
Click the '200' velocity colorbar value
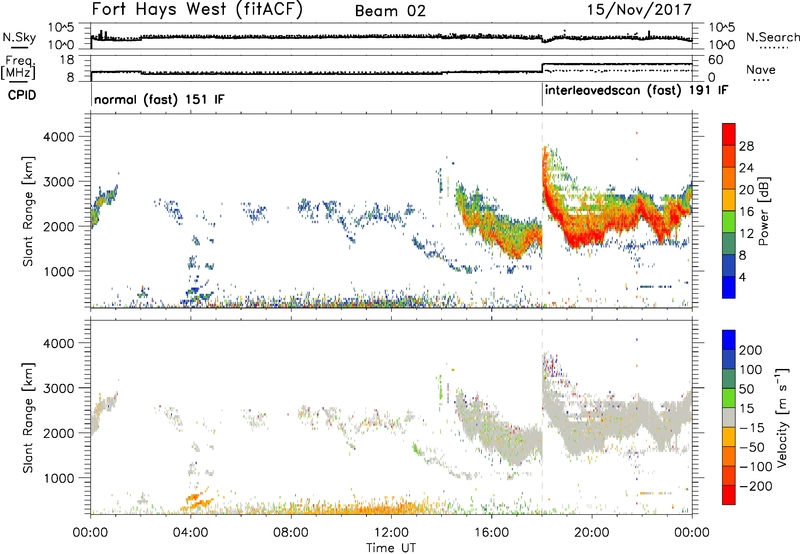[751, 350]
